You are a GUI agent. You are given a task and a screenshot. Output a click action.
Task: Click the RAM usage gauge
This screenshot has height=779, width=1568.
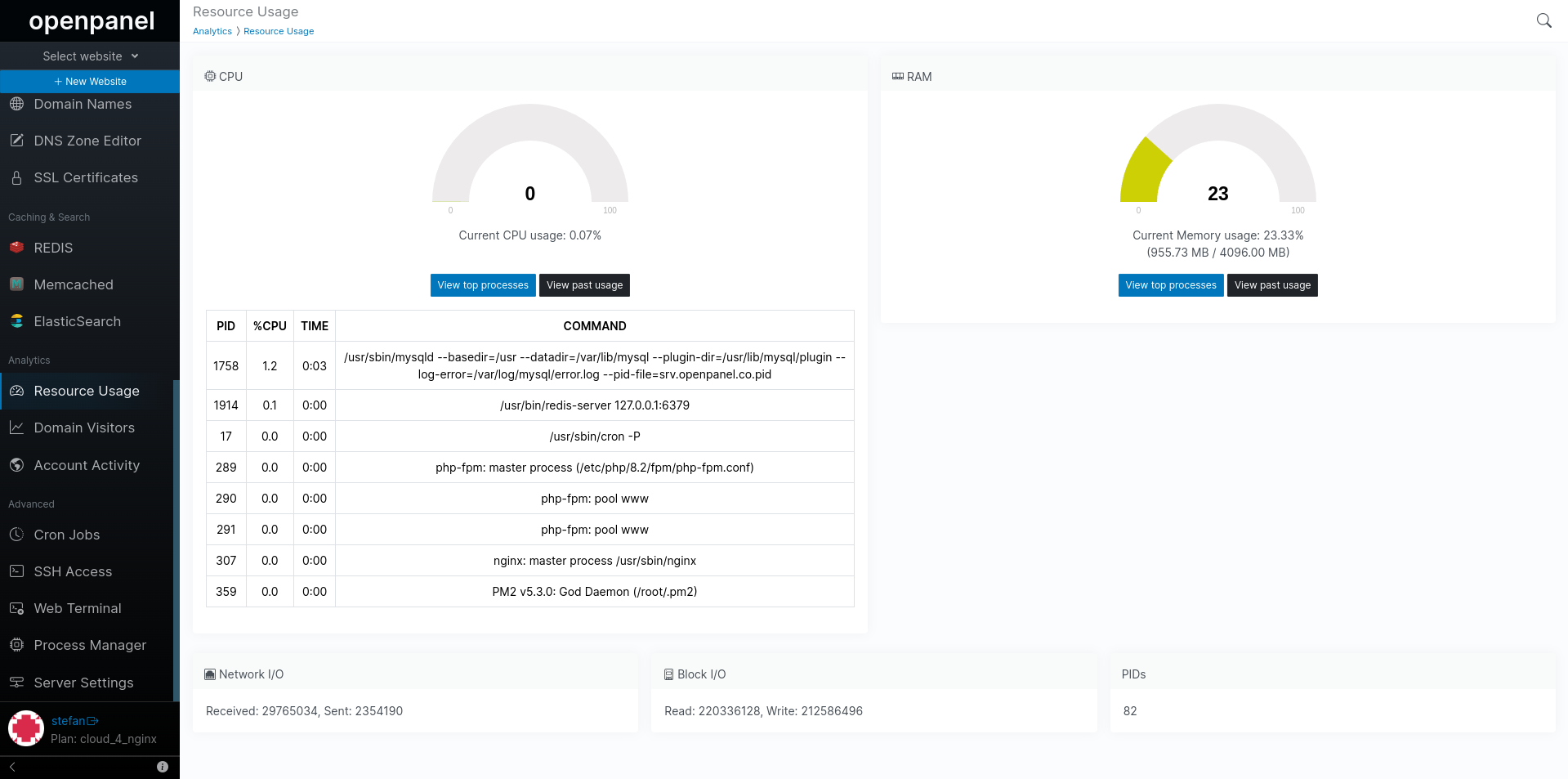click(1218, 154)
